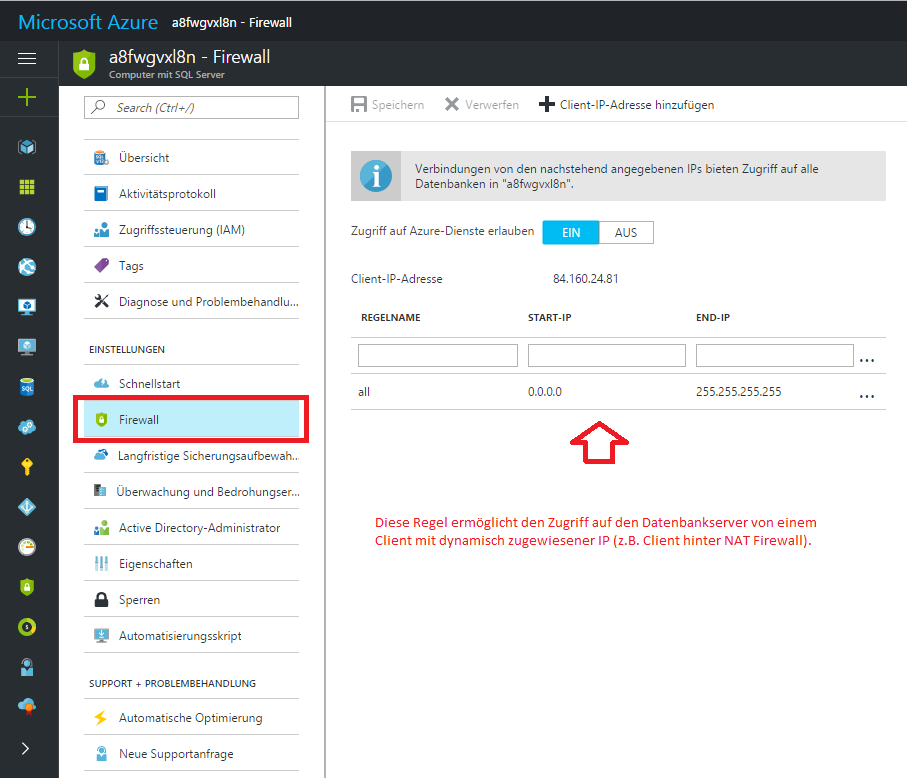Open Active Directory-Administrator item

[191, 528]
